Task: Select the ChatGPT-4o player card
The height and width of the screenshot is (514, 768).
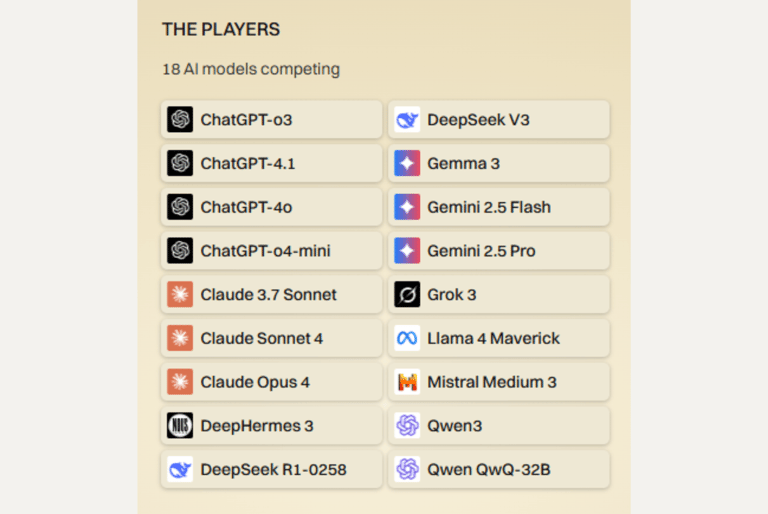Action: pos(271,207)
